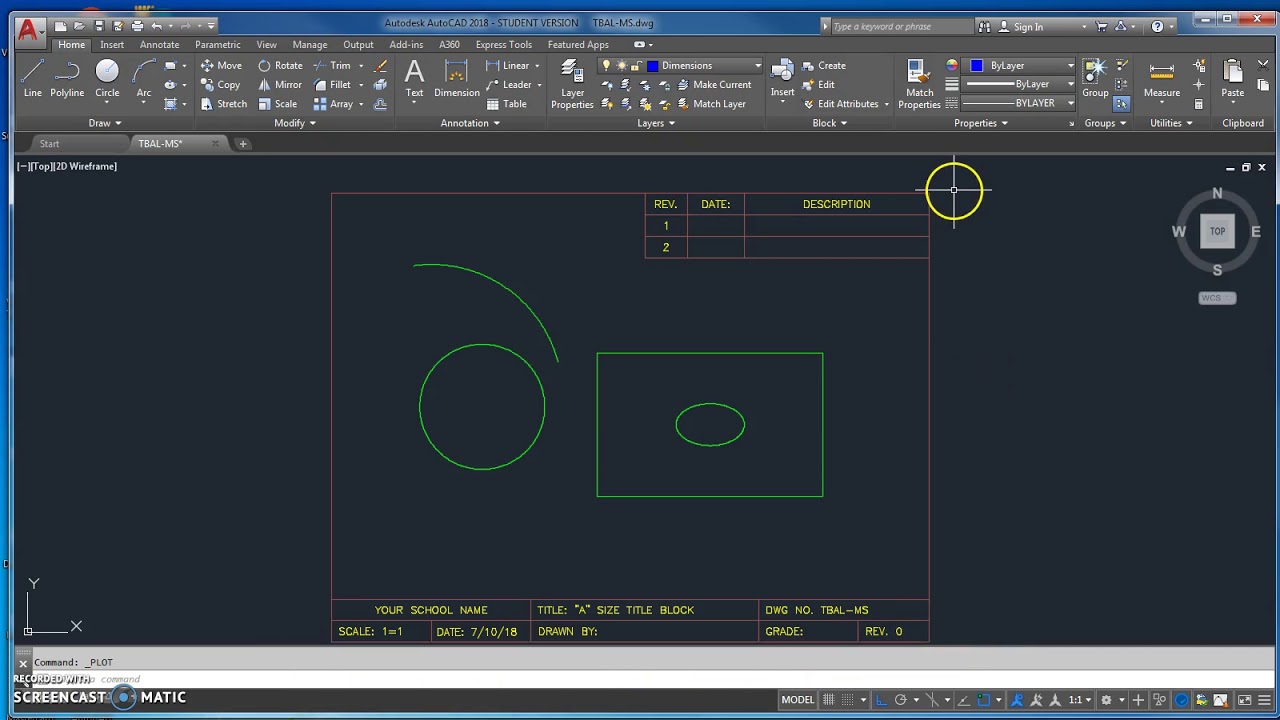1280x720 pixels.
Task: Toggle ortho mode in status bar
Action: pos(880,700)
